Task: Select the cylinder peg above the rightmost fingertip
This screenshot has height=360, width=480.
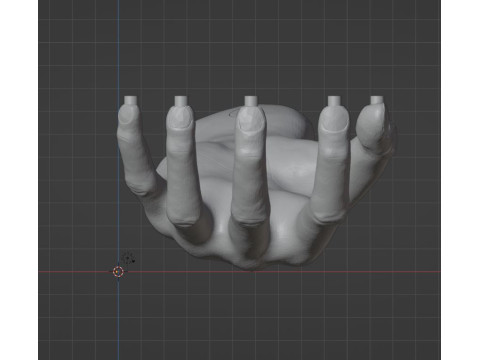Action: pos(377,100)
